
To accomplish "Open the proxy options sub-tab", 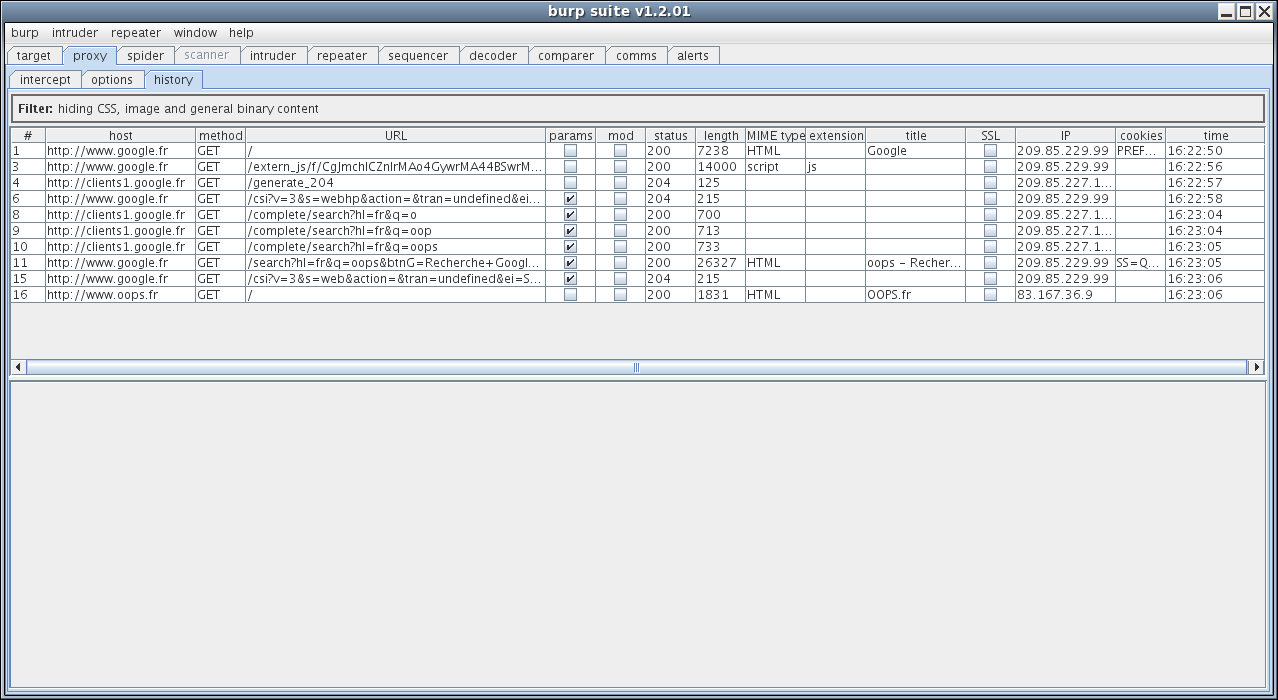I will point(112,80).
